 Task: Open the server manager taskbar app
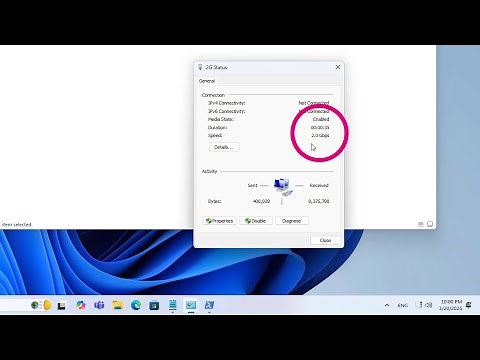[172, 305]
